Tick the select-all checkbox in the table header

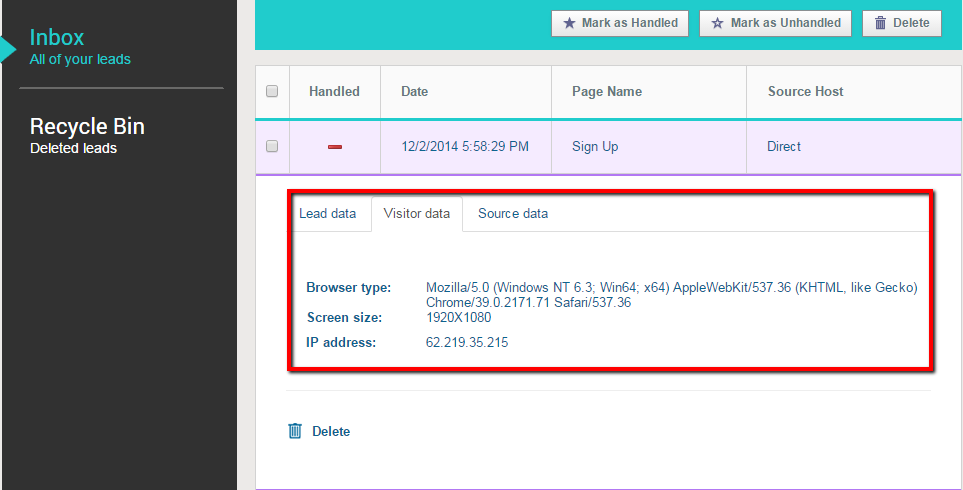(272, 92)
